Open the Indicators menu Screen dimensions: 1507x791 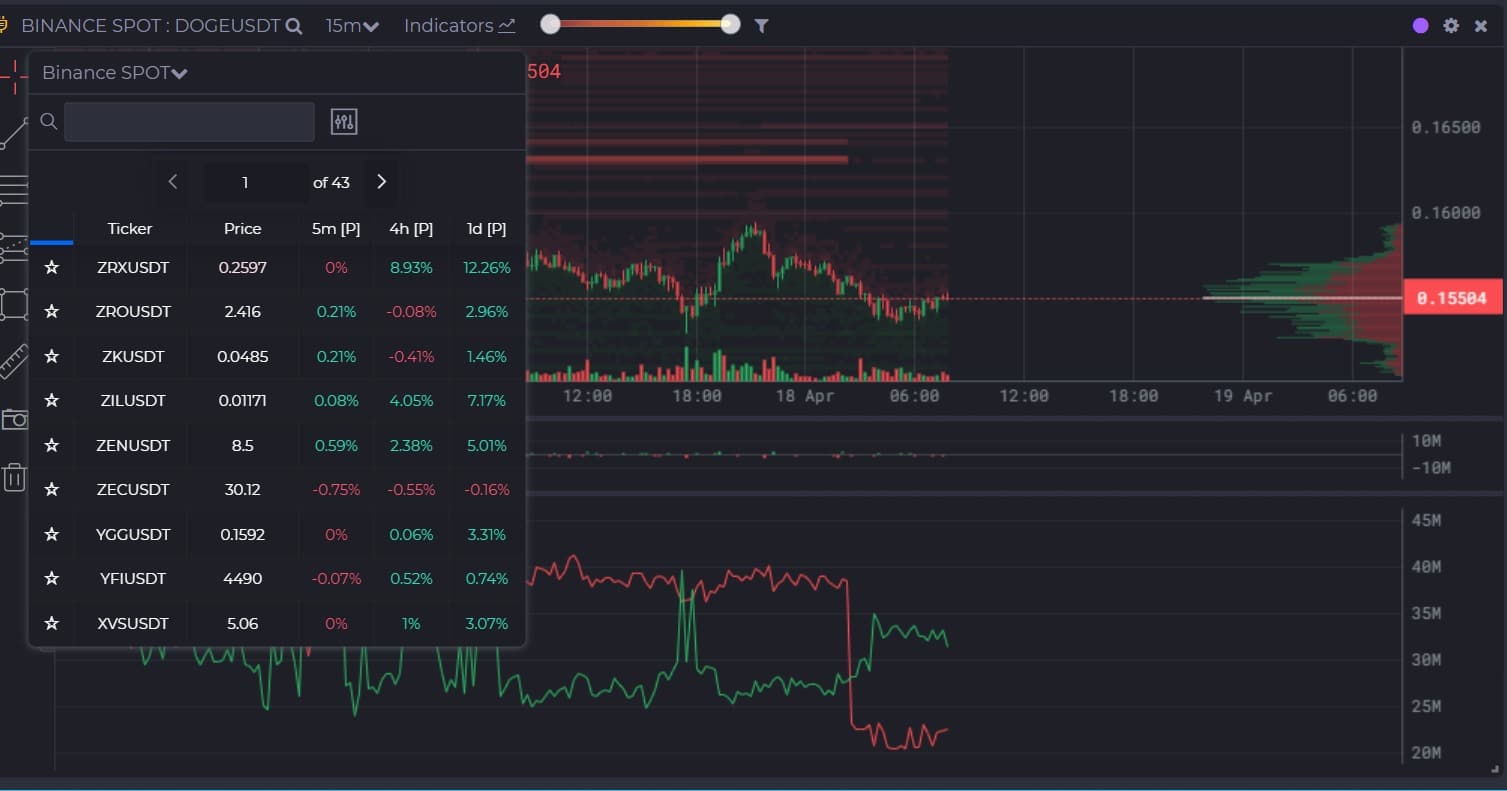coord(459,26)
